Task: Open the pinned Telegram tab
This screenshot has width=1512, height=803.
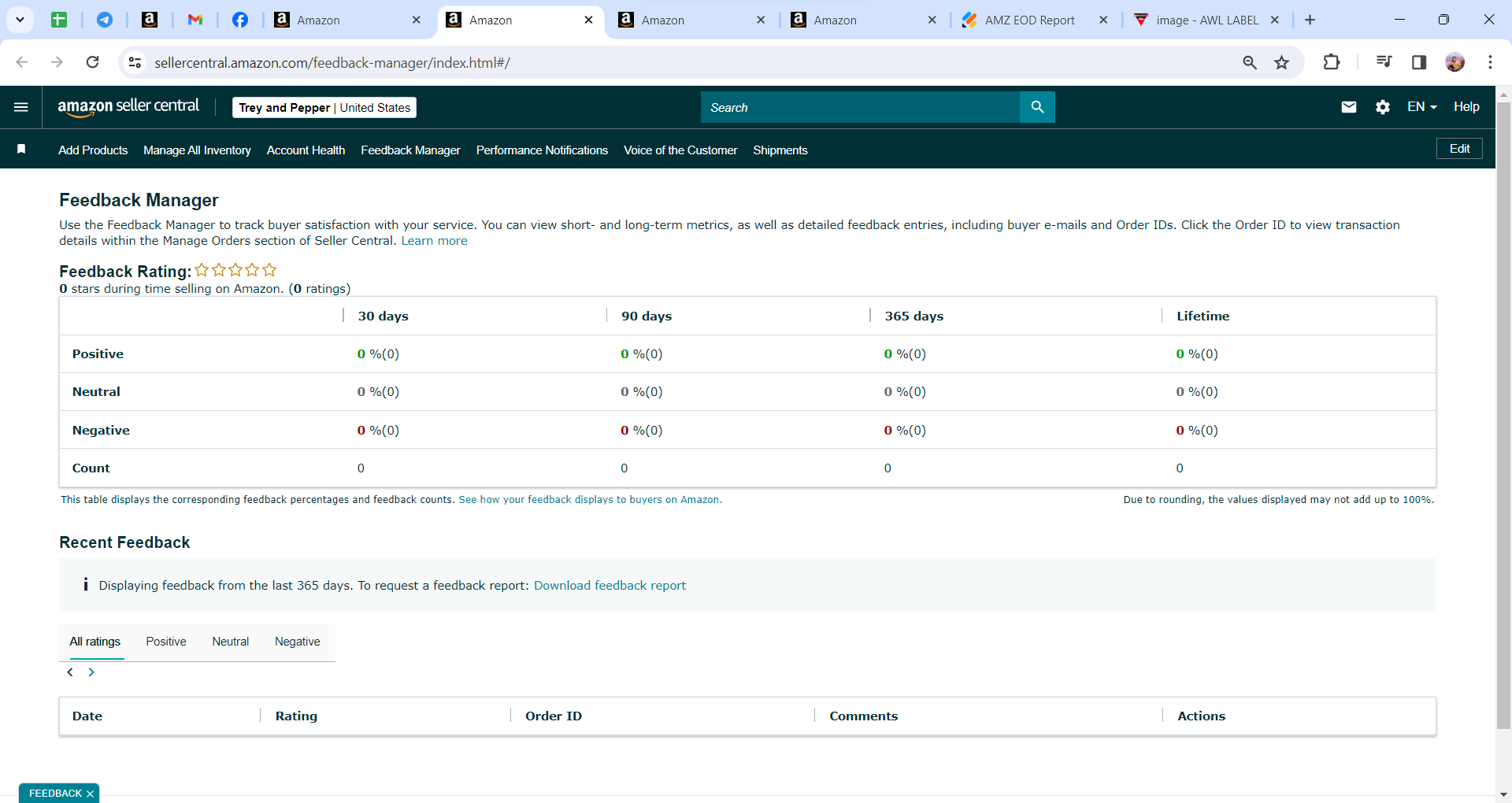Action: click(105, 20)
